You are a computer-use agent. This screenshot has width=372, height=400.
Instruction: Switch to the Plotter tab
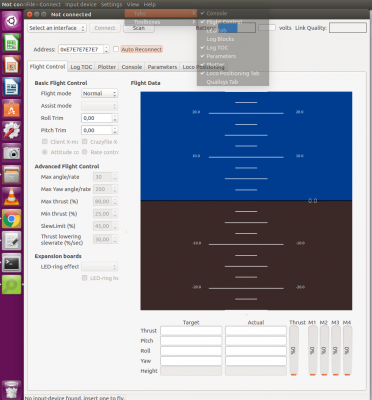click(107, 67)
